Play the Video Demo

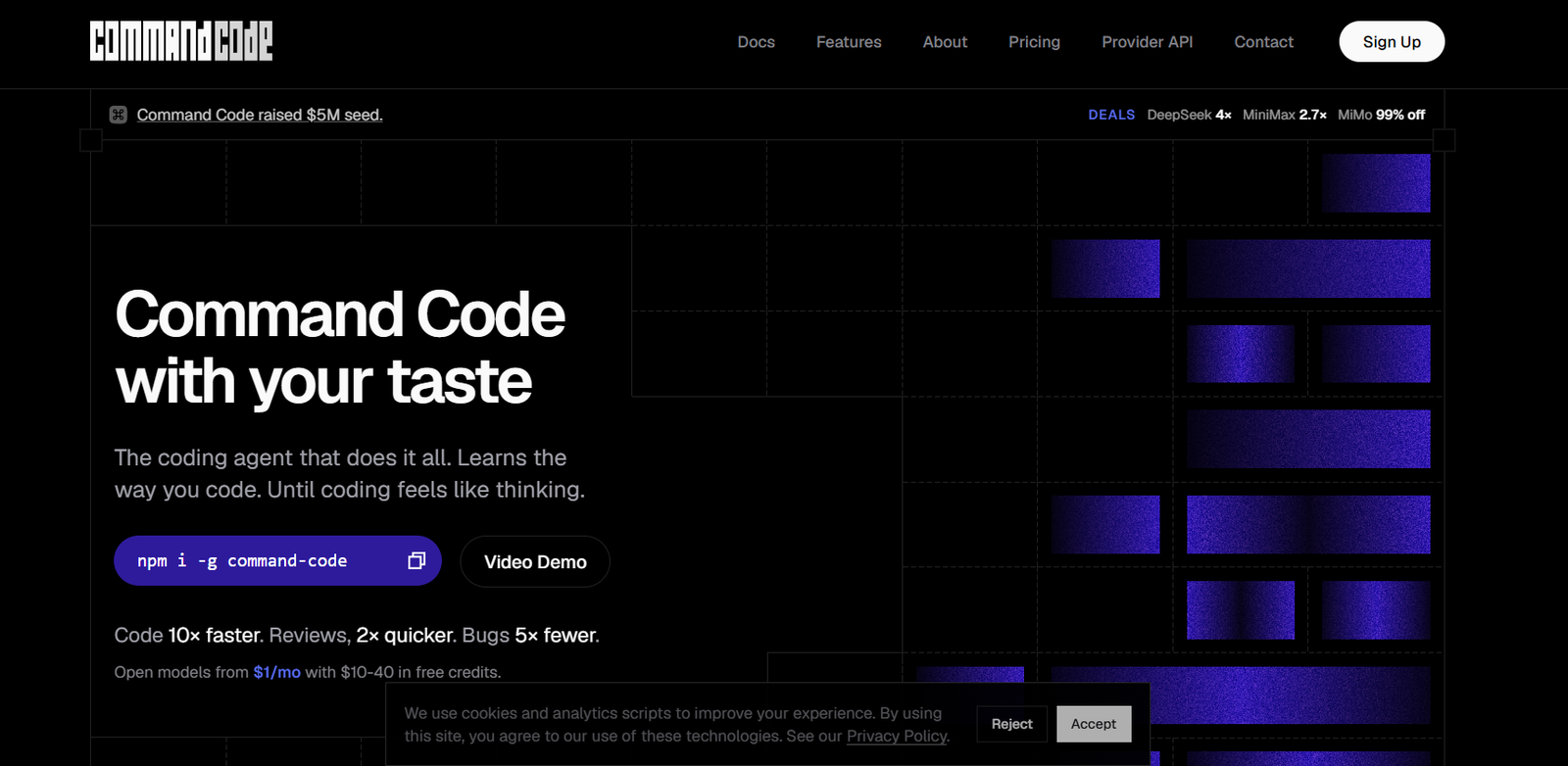tap(535, 561)
